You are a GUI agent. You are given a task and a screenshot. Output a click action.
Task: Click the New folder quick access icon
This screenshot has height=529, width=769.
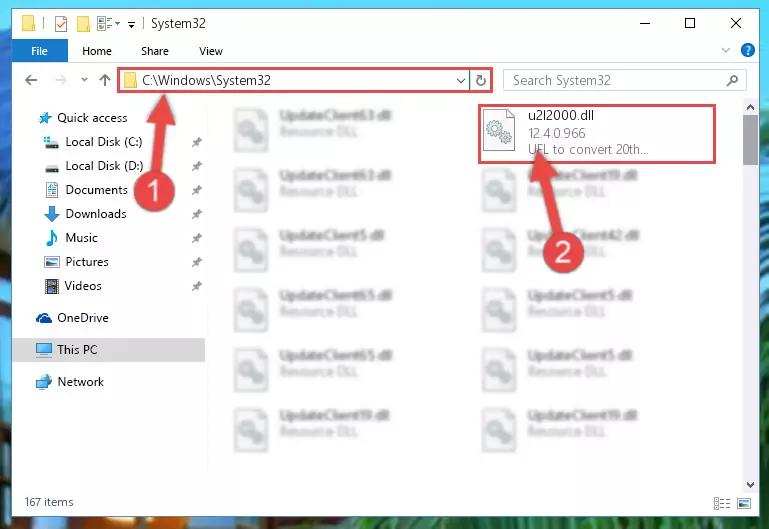tap(83, 24)
